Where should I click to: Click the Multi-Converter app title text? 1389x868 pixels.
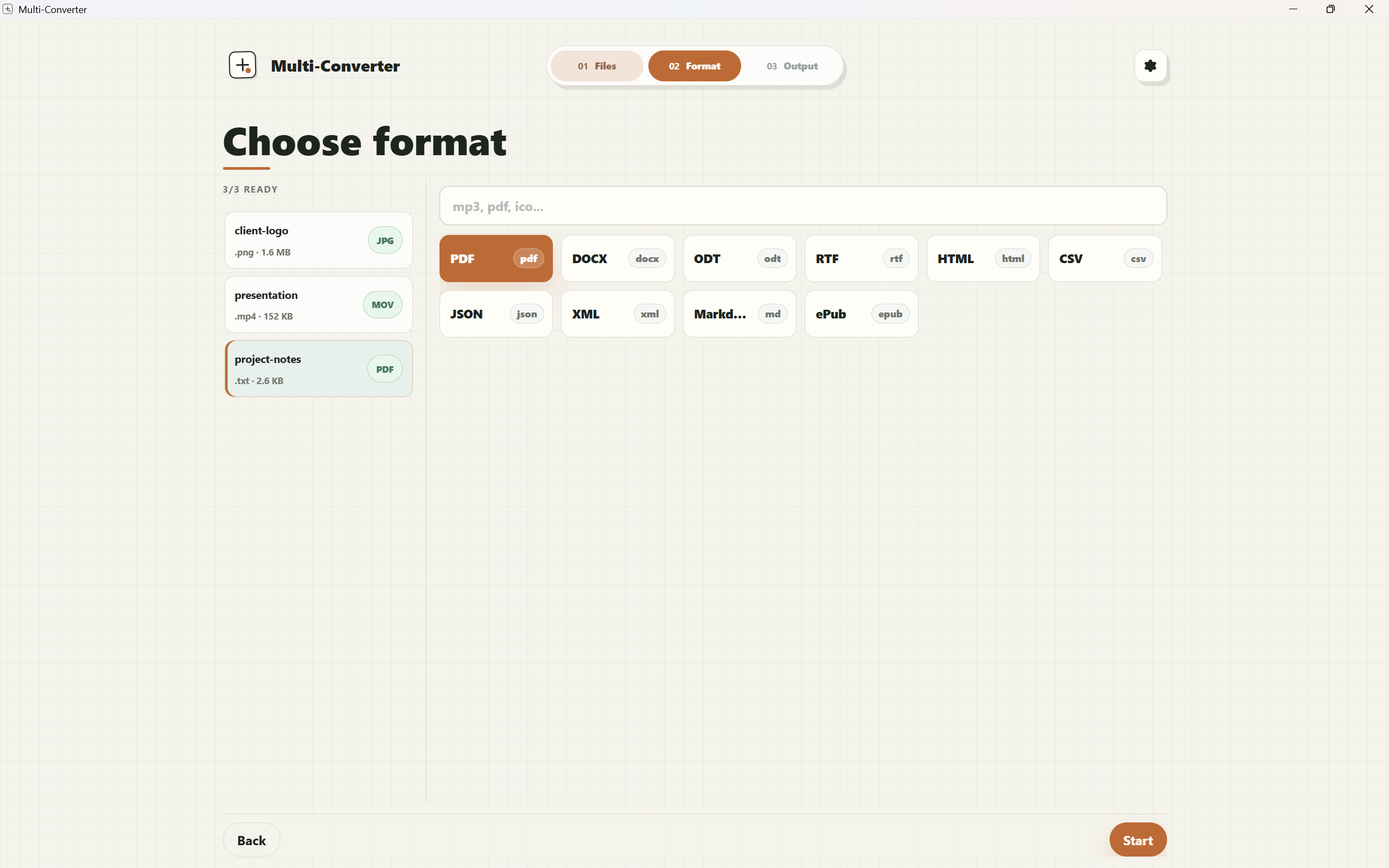(x=335, y=66)
